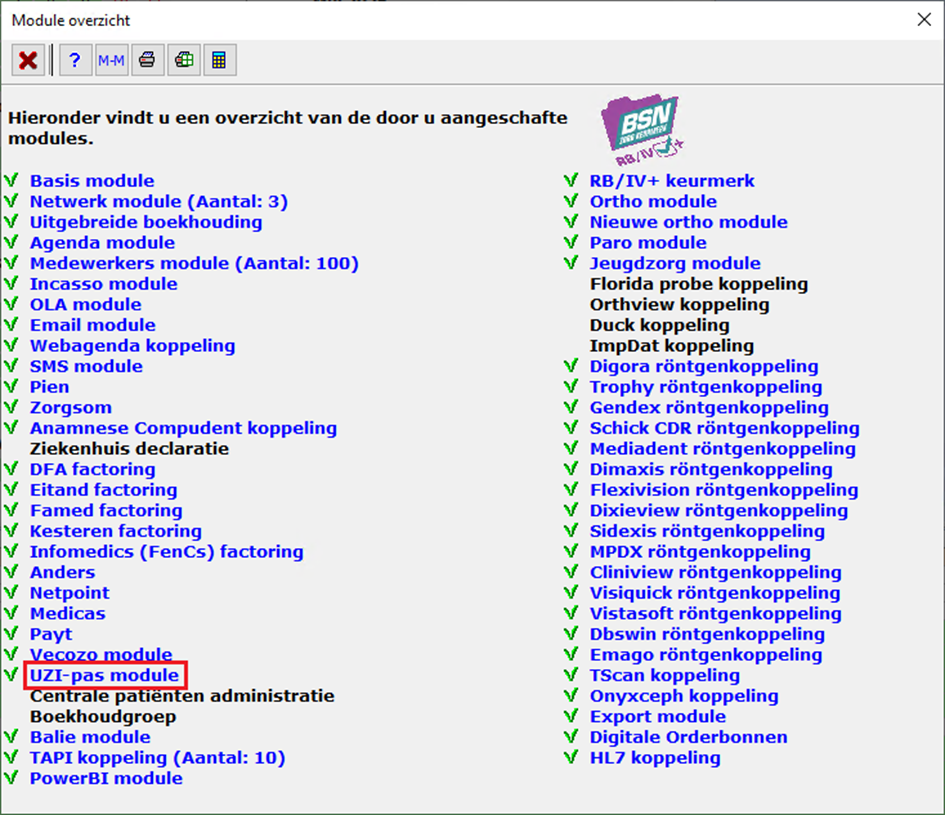Click Schick CDR röntgenkoppeling link
This screenshot has height=815, width=945.
[x=724, y=428]
